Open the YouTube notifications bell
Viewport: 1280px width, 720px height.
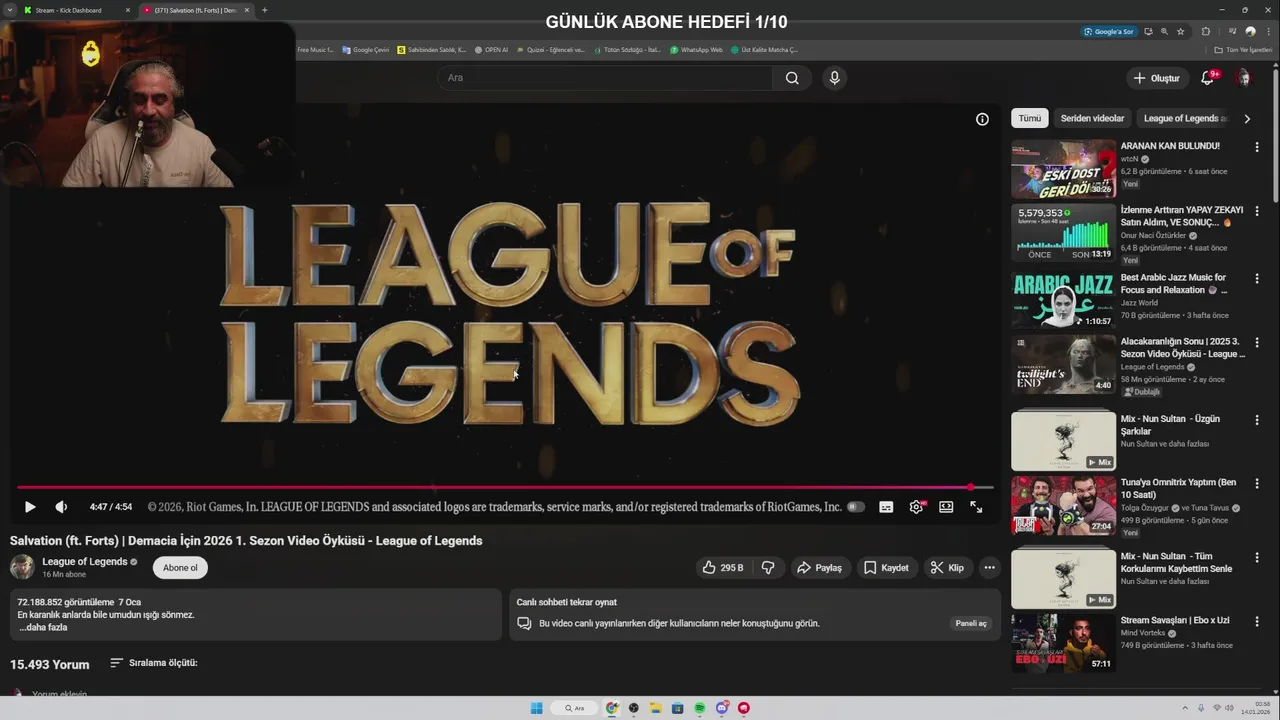coord(1208,78)
